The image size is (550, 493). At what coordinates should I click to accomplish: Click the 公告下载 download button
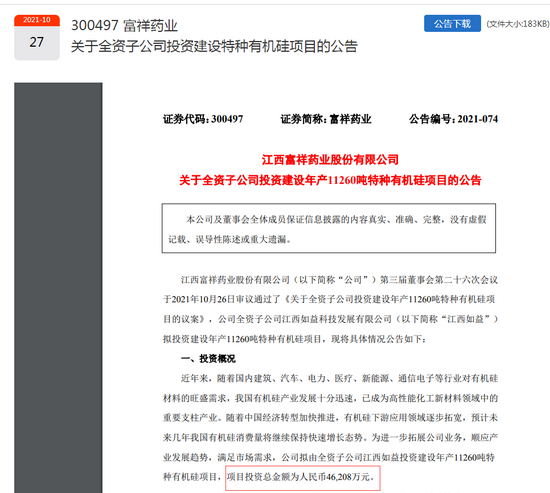[x=452, y=24]
